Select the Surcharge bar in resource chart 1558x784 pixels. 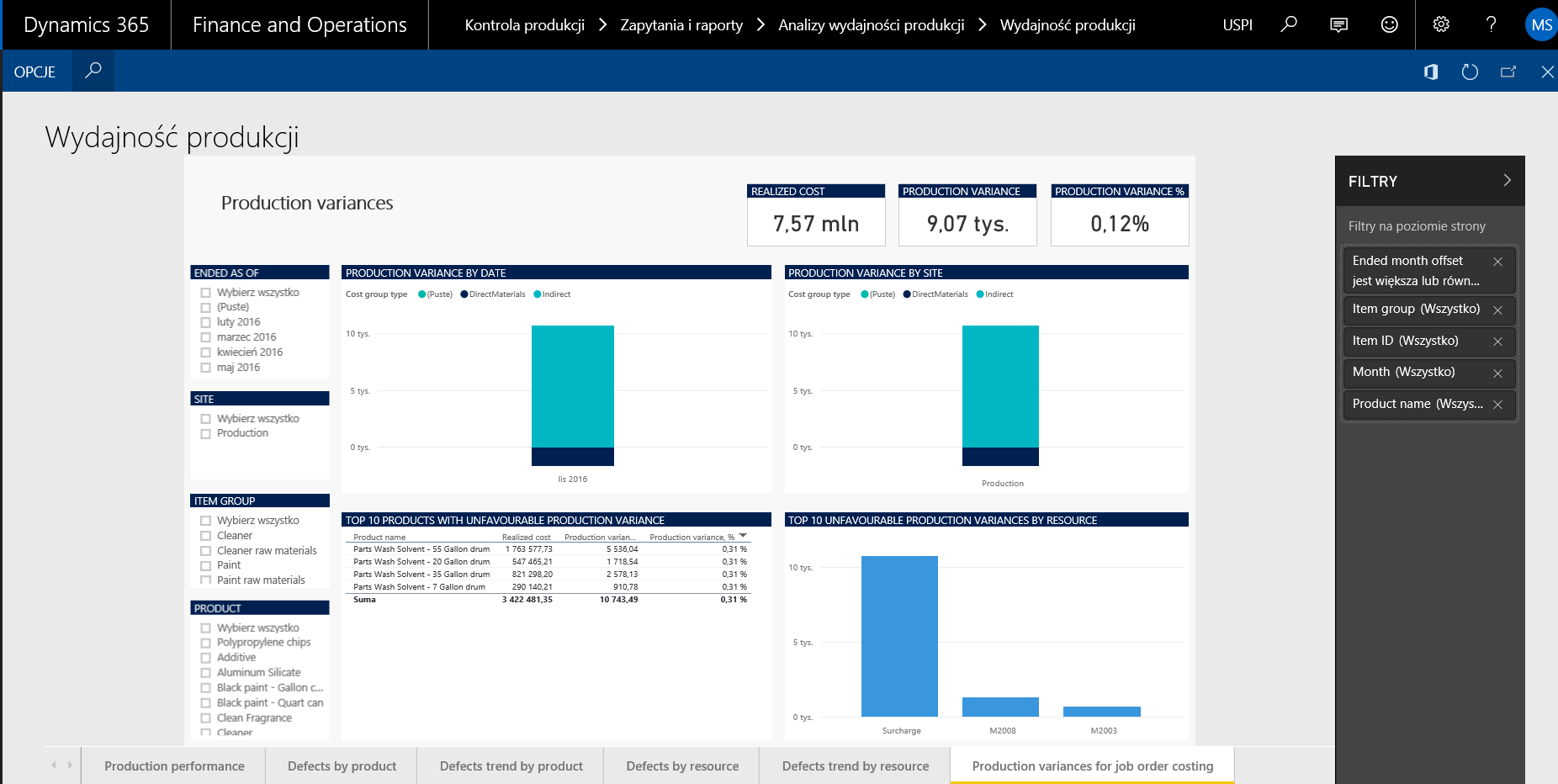tap(899, 636)
